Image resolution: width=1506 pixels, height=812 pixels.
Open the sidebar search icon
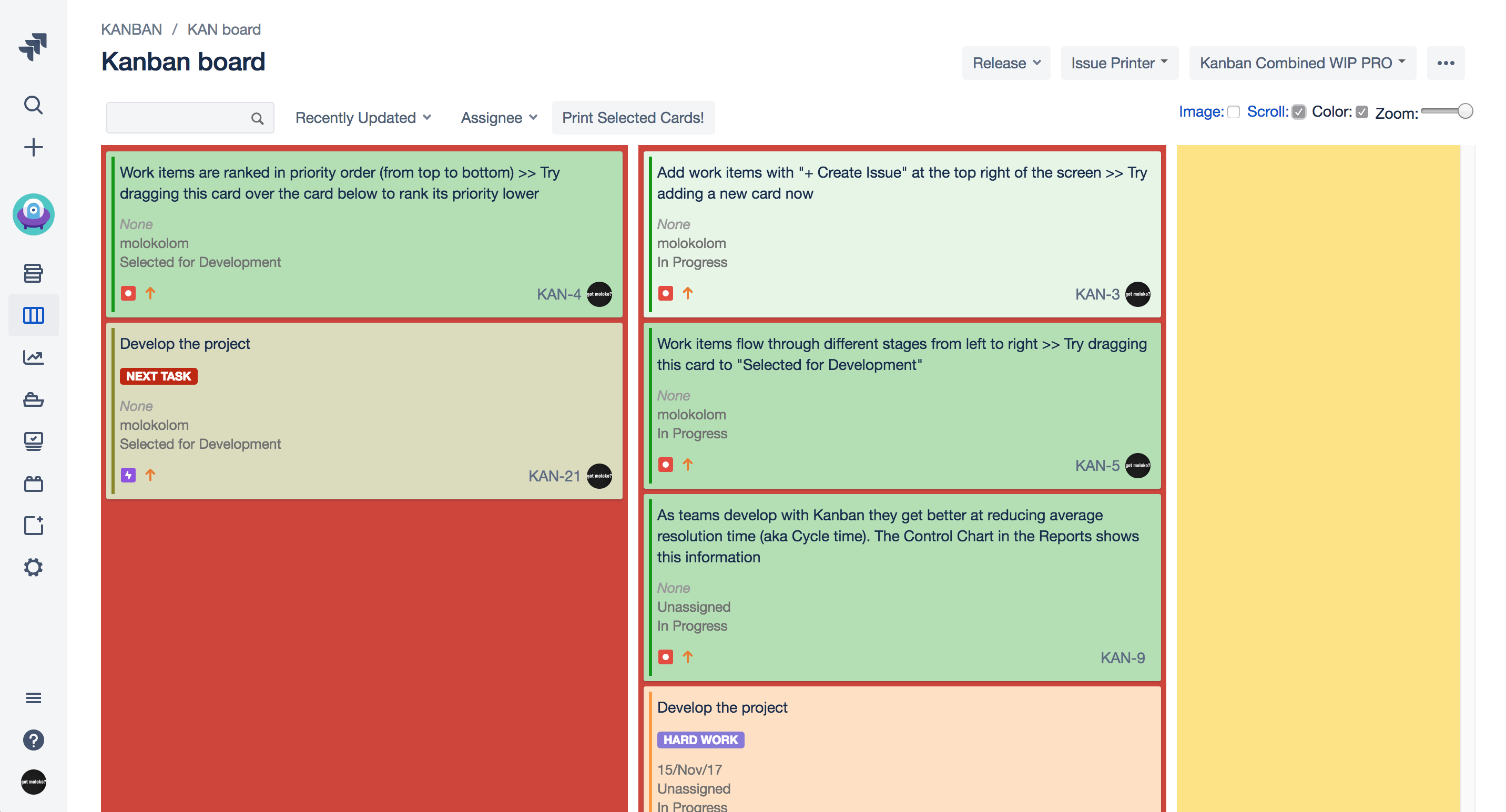click(33, 105)
